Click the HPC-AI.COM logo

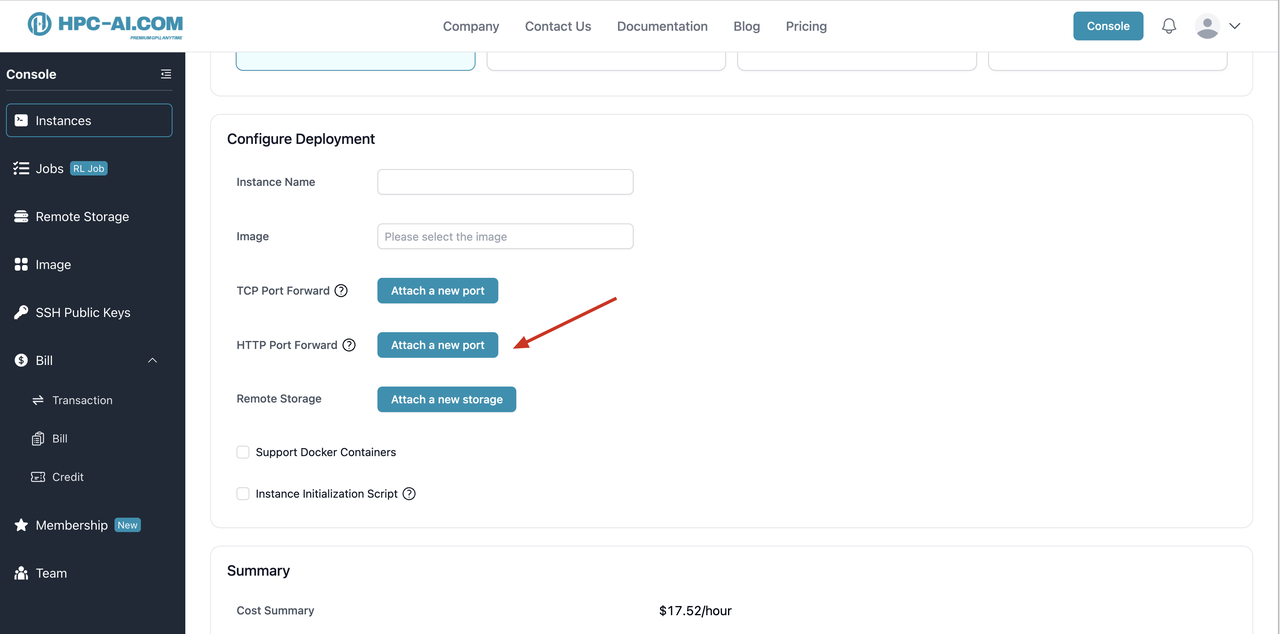click(105, 25)
